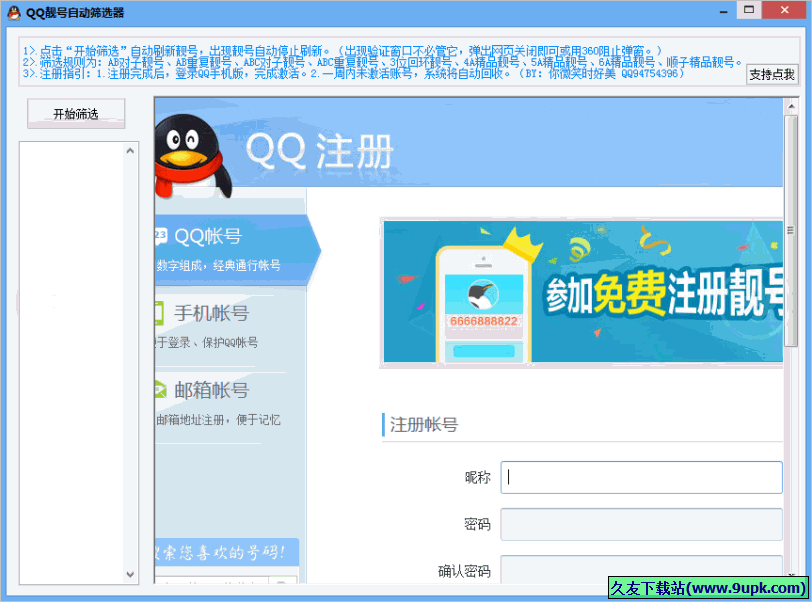The height and width of the screenshot is (602, 812).
Task: Click the browser pane scroll up arrow
Action: (791, 106)
